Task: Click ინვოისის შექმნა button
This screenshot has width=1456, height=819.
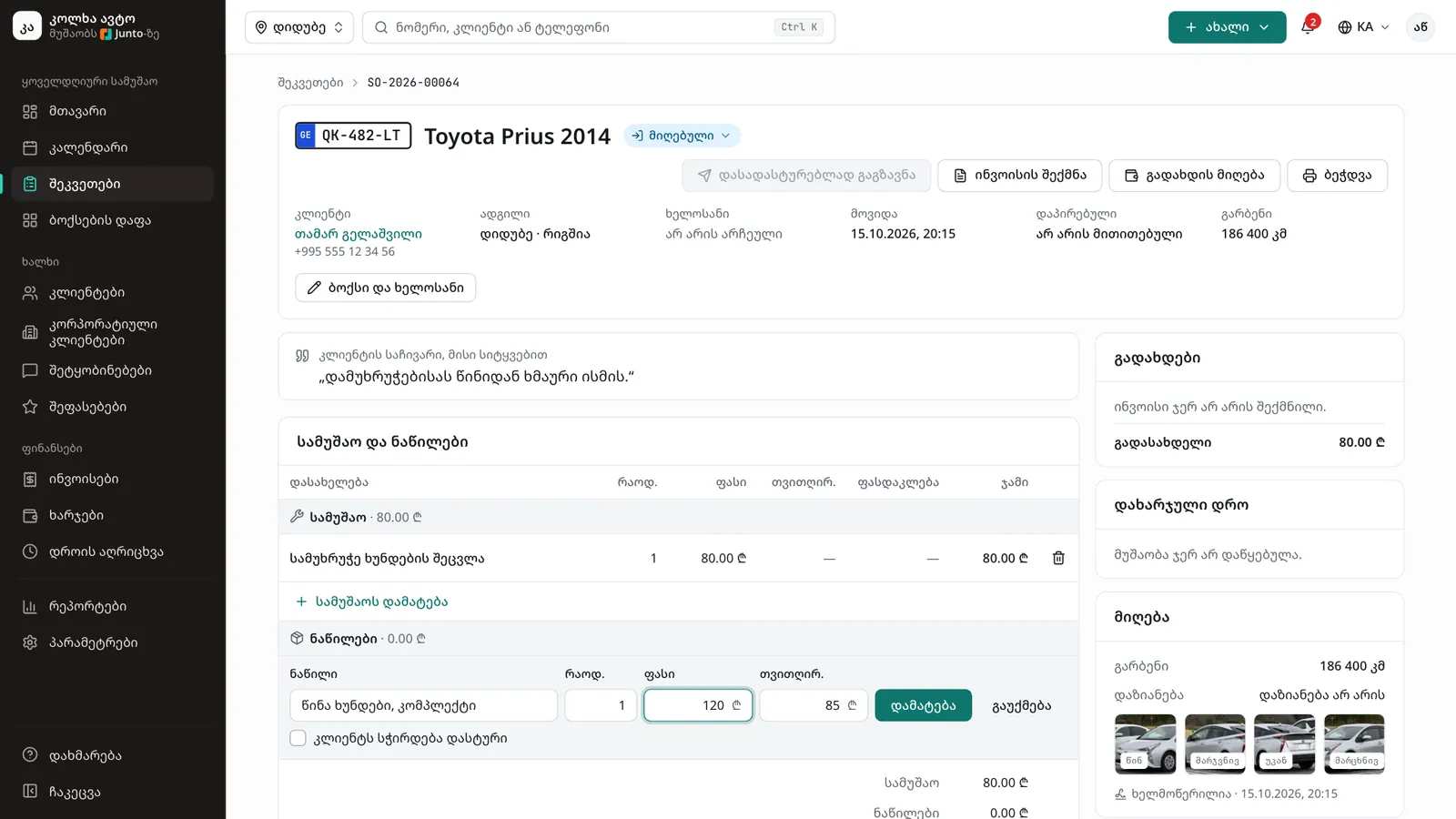Action: [1019, 176]
